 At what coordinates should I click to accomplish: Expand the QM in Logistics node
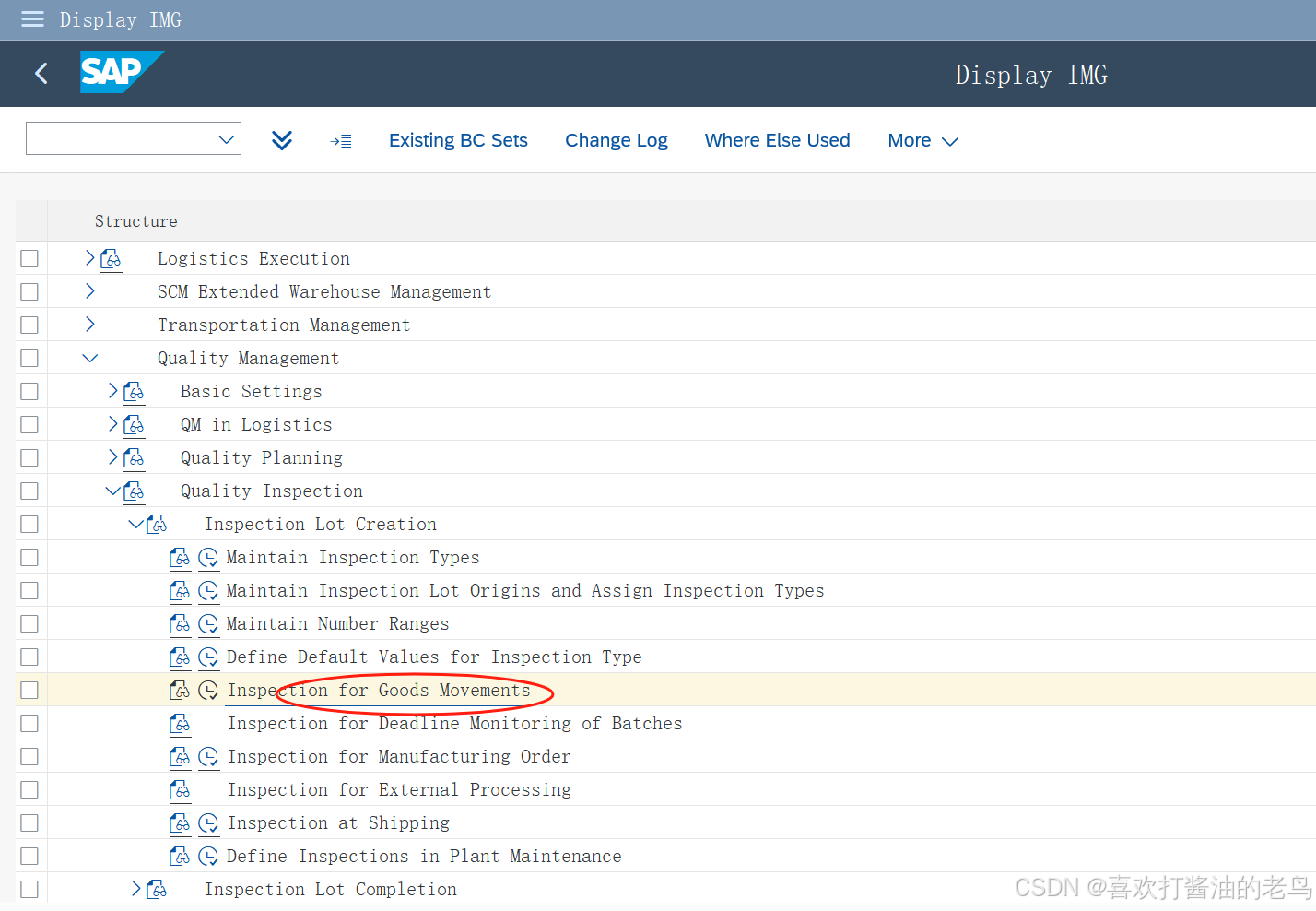[112, 424]
